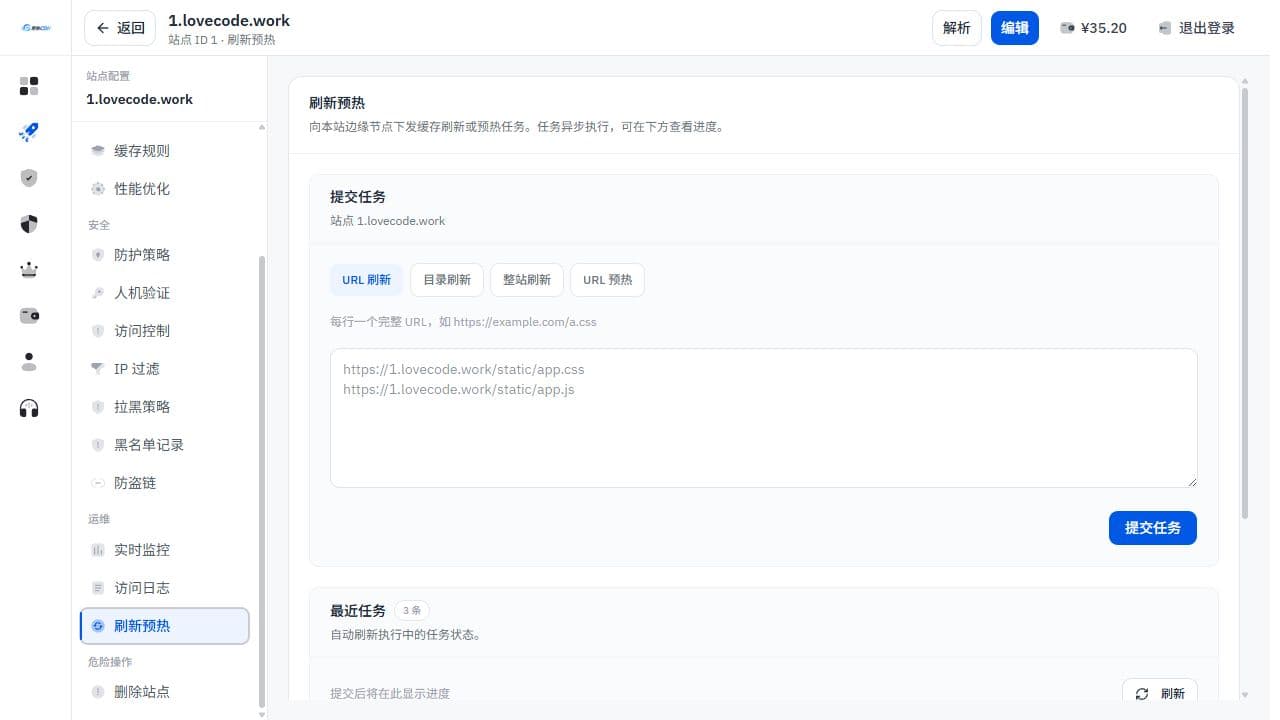Click the 防盗链 link icon

pos(98,483)
